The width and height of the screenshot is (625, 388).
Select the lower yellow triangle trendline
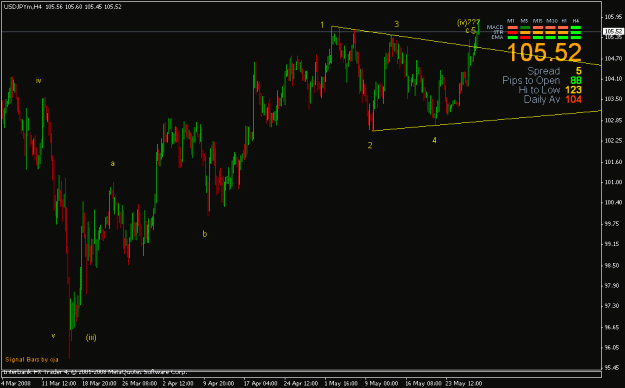[x=486, y=121]
